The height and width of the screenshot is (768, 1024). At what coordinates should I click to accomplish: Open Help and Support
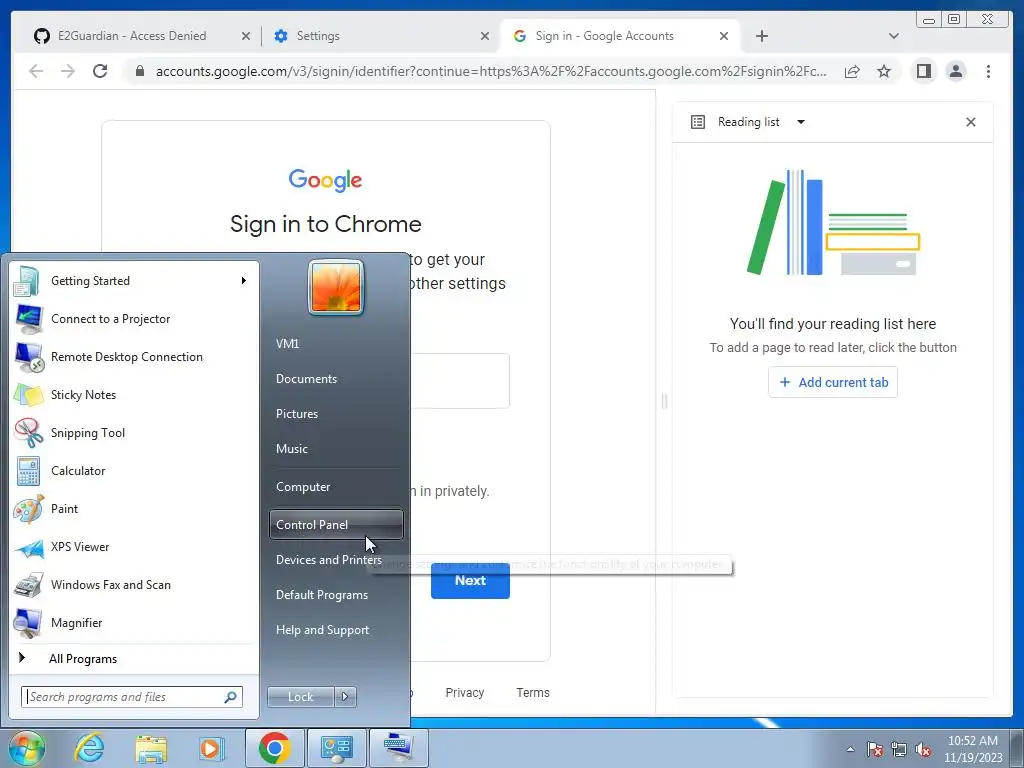(x=336, y=630)
